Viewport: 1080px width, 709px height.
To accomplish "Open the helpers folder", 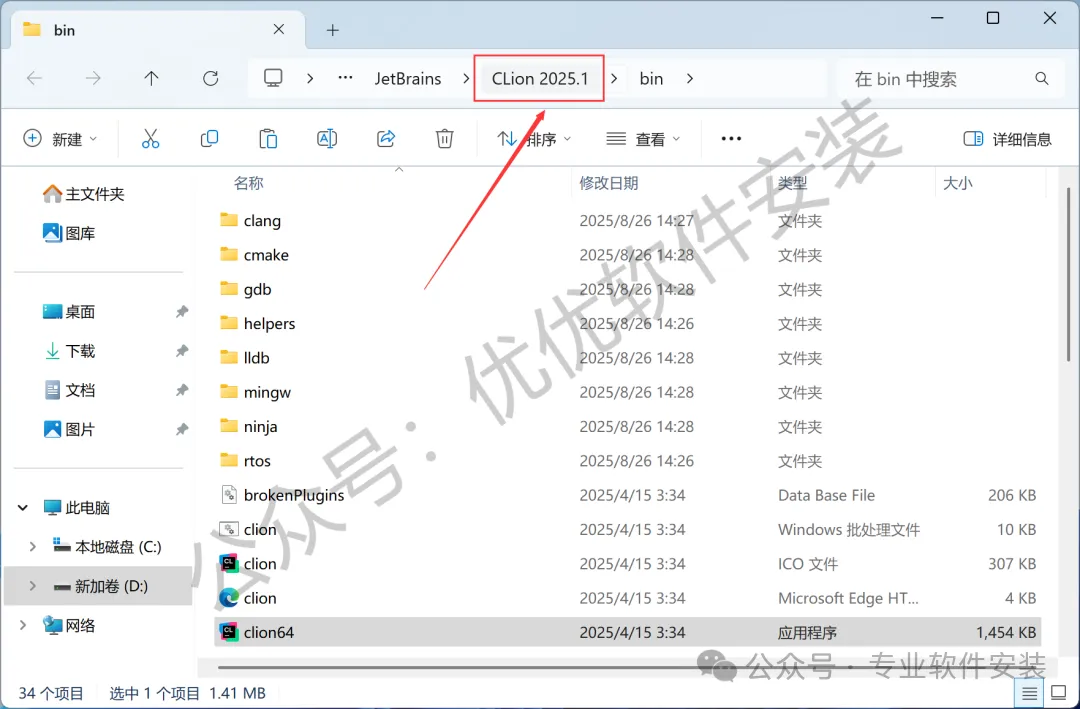I will coord(627,323).
